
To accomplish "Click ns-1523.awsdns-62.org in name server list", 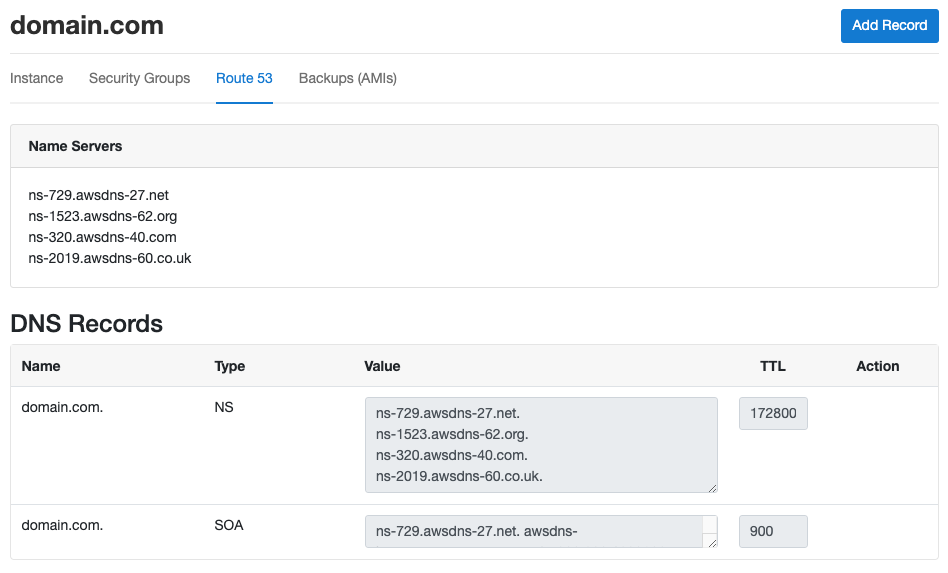I will (x=103, y=216).
